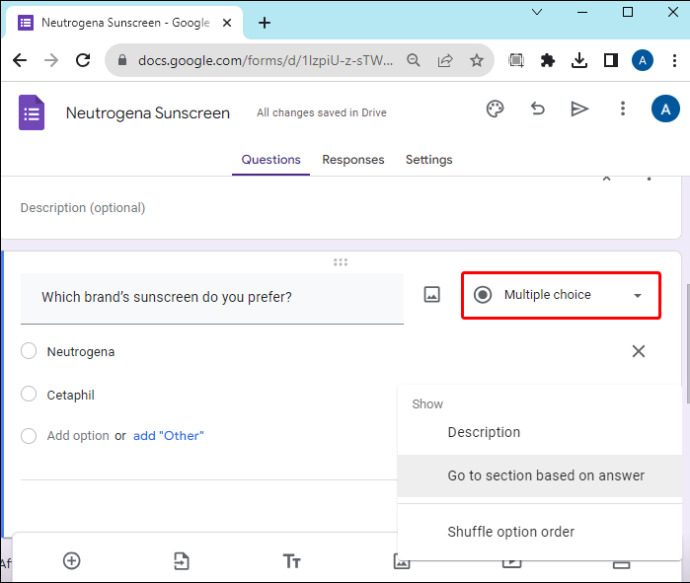The image size is (690, 583).
Task: Open the Google account avatar in Forms
Action: pos(665,108)
